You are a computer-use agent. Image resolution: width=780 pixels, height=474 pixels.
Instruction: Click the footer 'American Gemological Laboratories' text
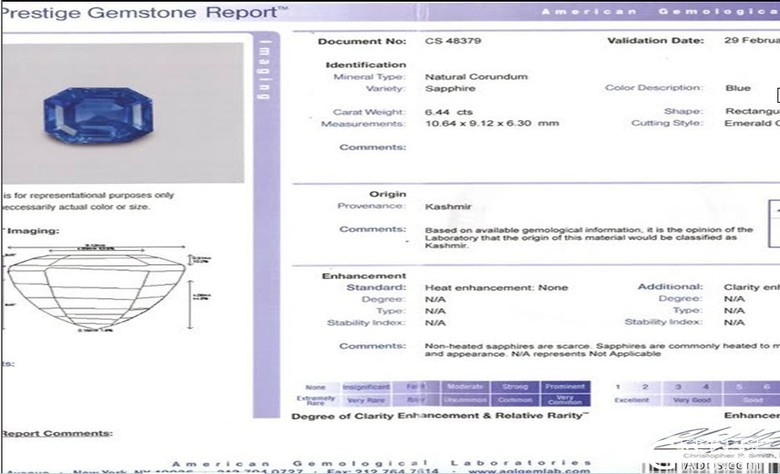[x=382, y=463]
